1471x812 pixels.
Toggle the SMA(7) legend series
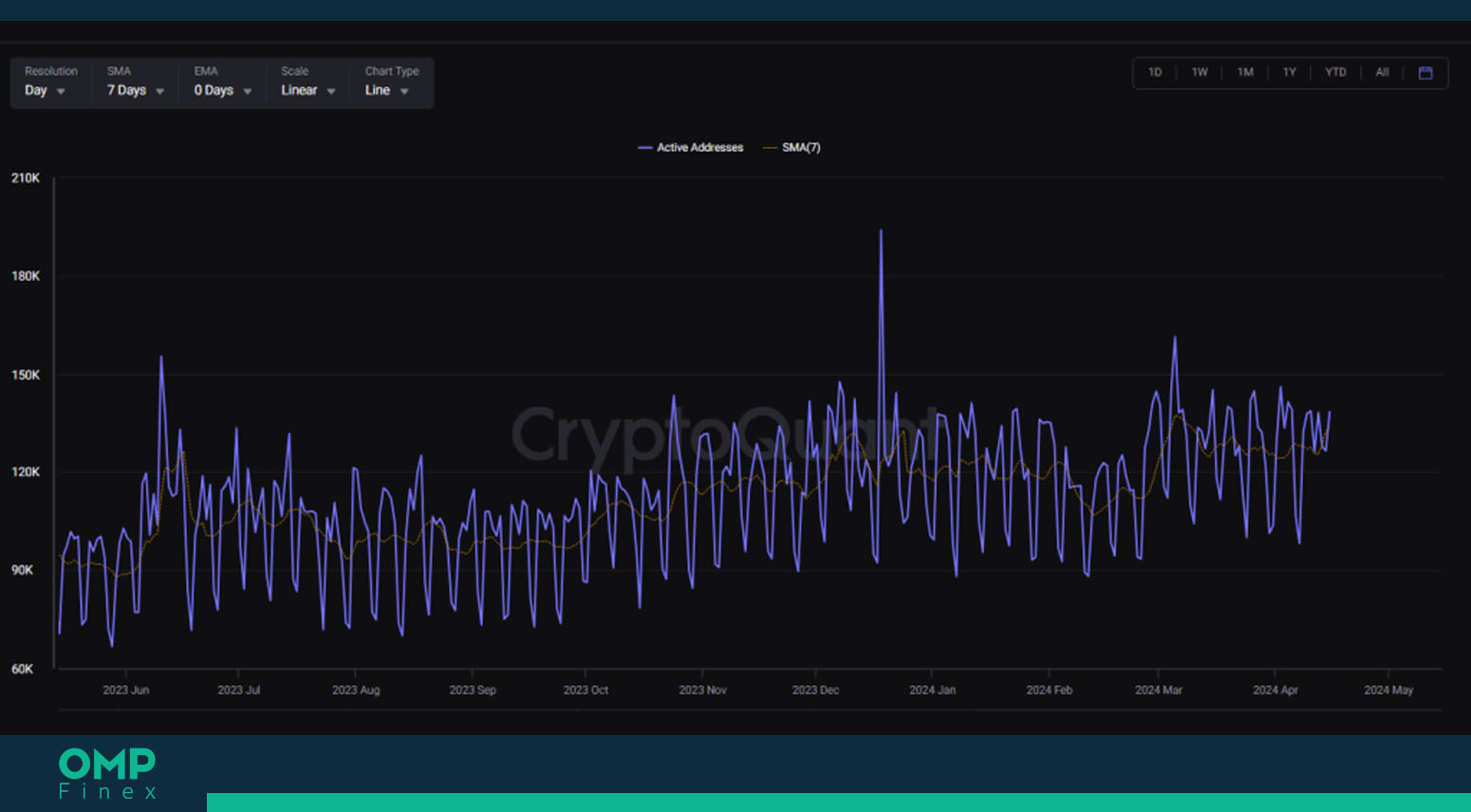[791, 148]
